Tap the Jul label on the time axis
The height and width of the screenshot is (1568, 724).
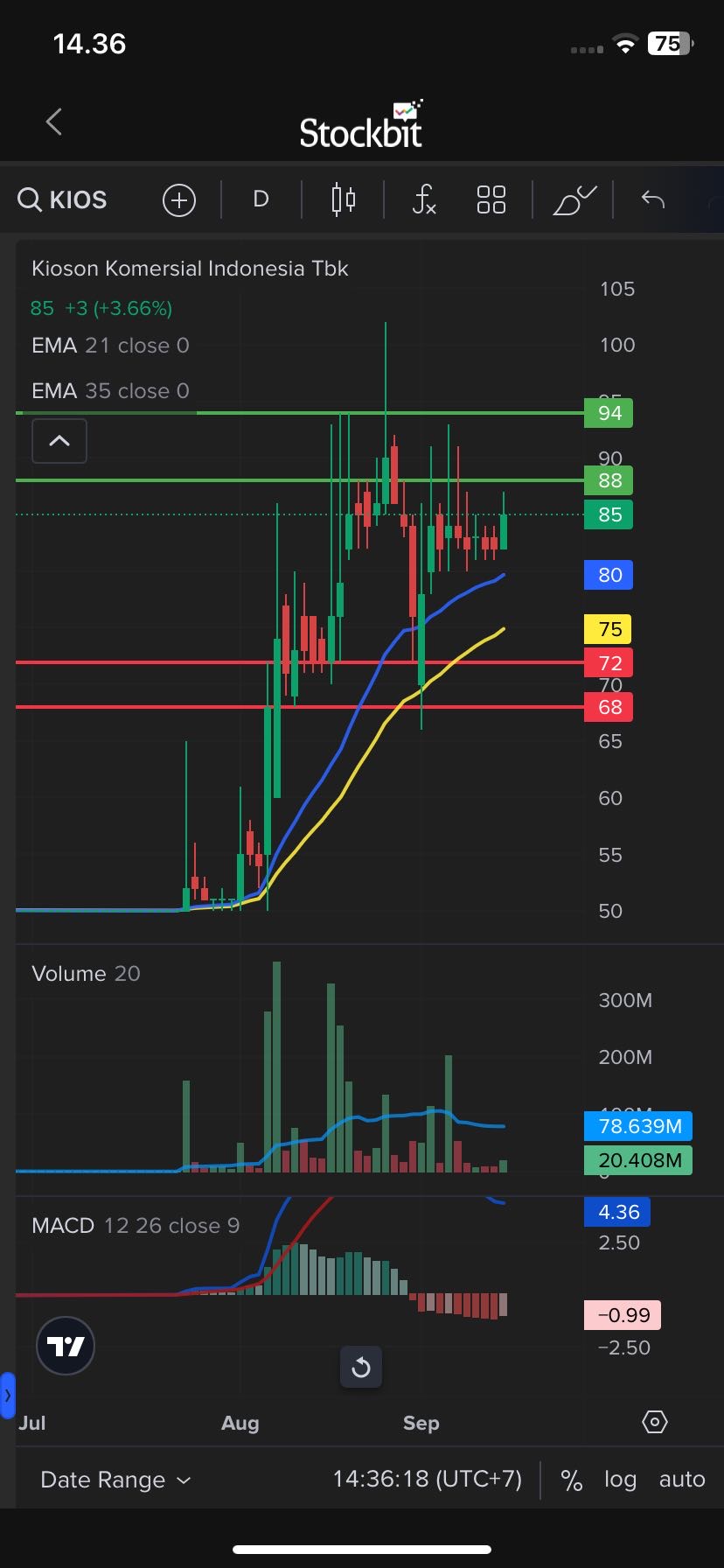[32, 1423]
